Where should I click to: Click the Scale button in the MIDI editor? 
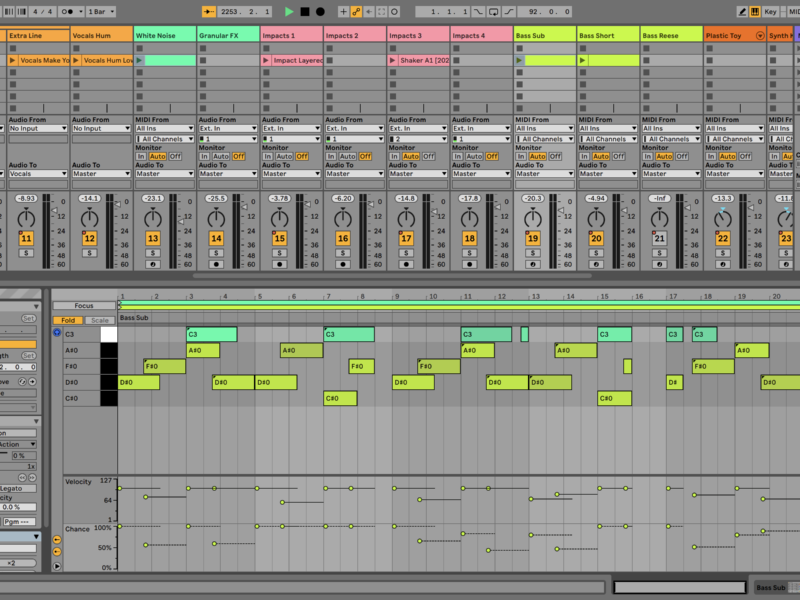pos(99,320)
